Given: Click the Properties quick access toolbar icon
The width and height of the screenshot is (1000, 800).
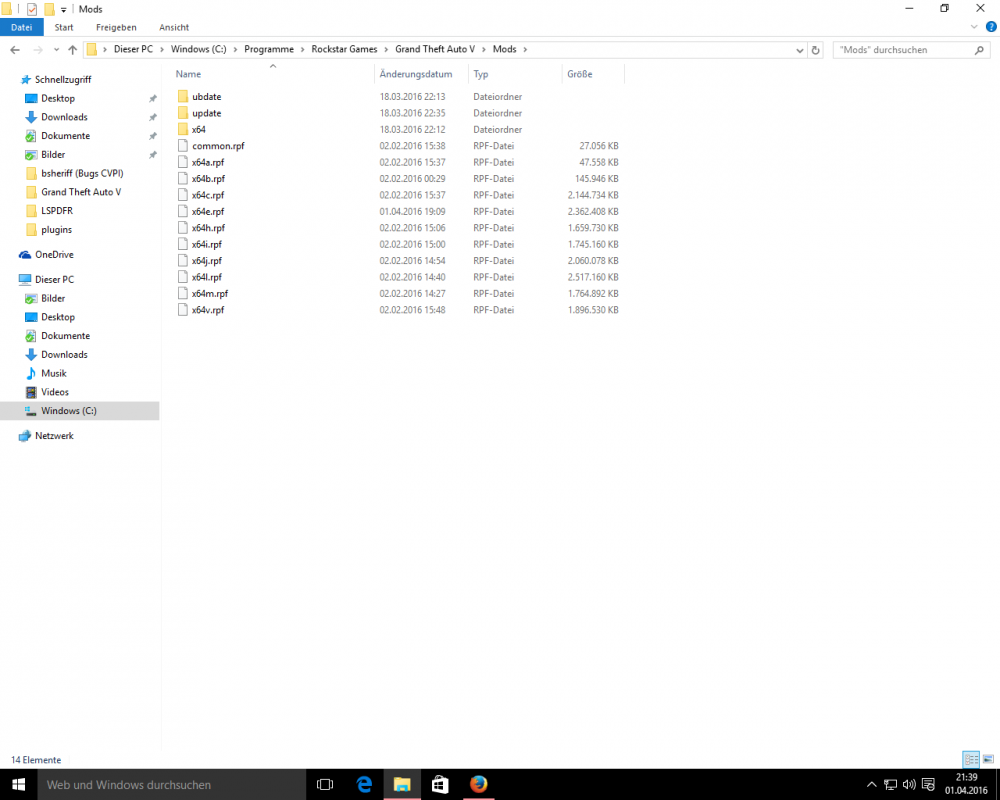Looking at the screenshot, I should pos(31,9).
